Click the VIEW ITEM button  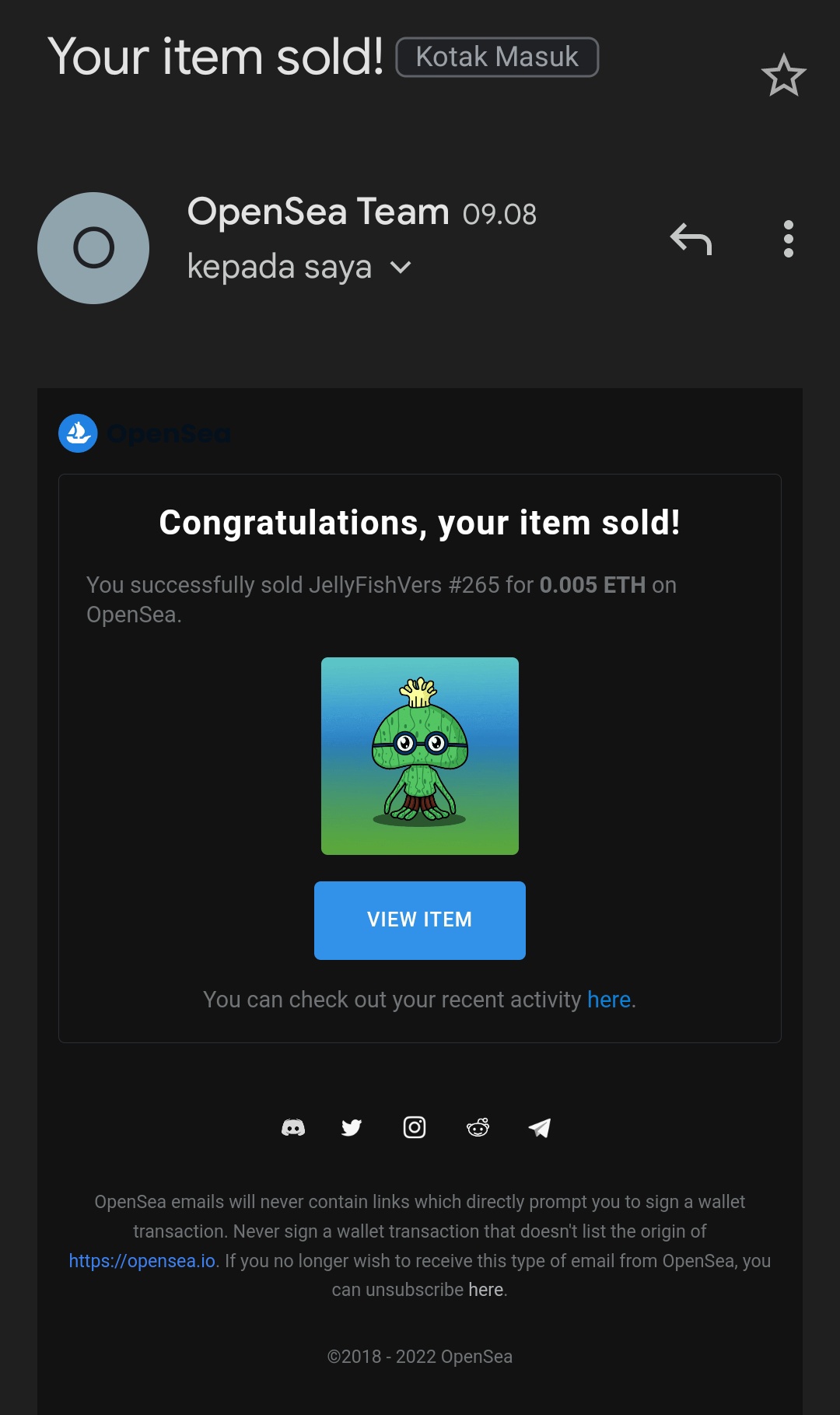coord(420,920)
